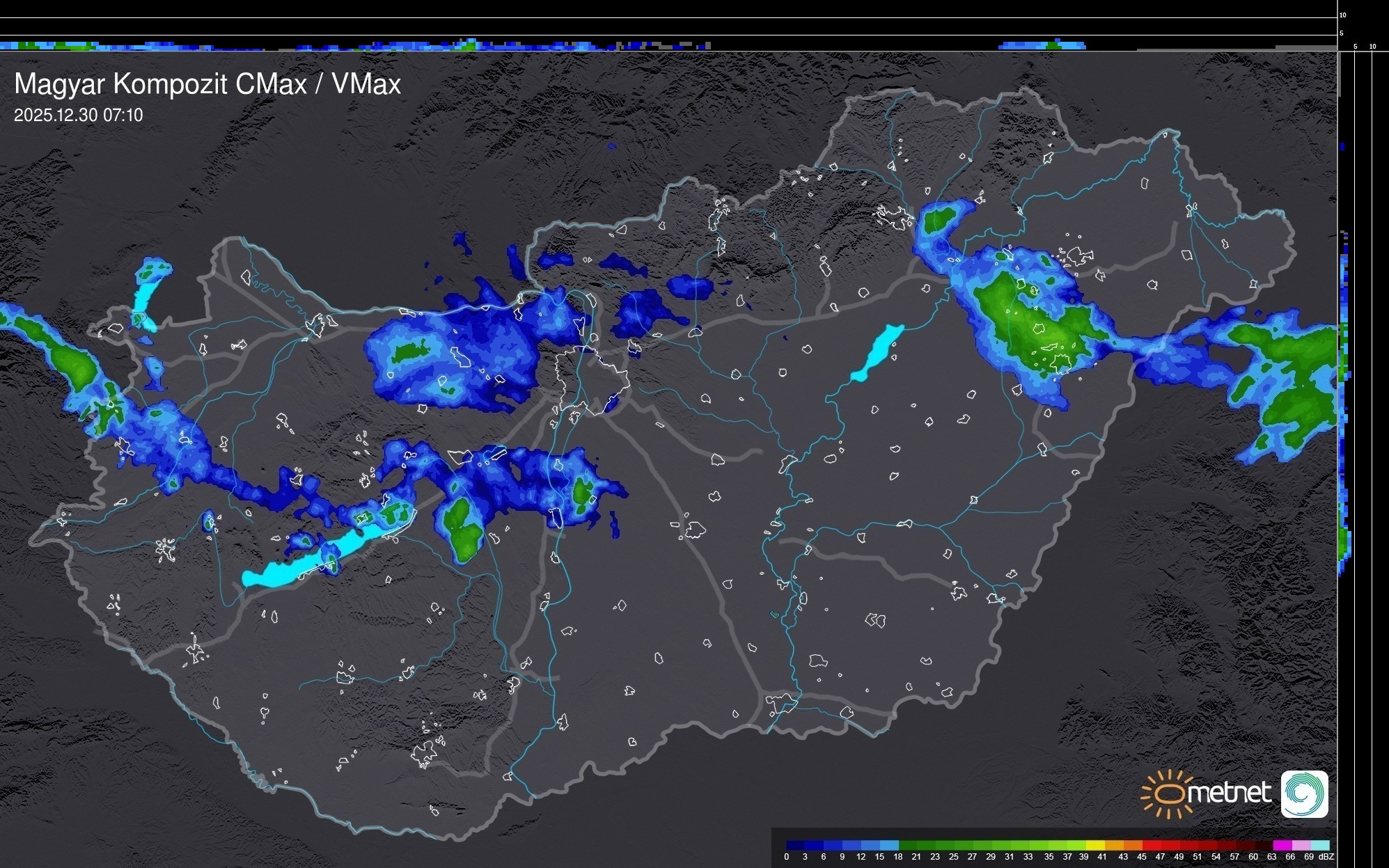Click the bright red 45 dBZ legend swatch
1389x868 pixels.
click(1151, 845)
